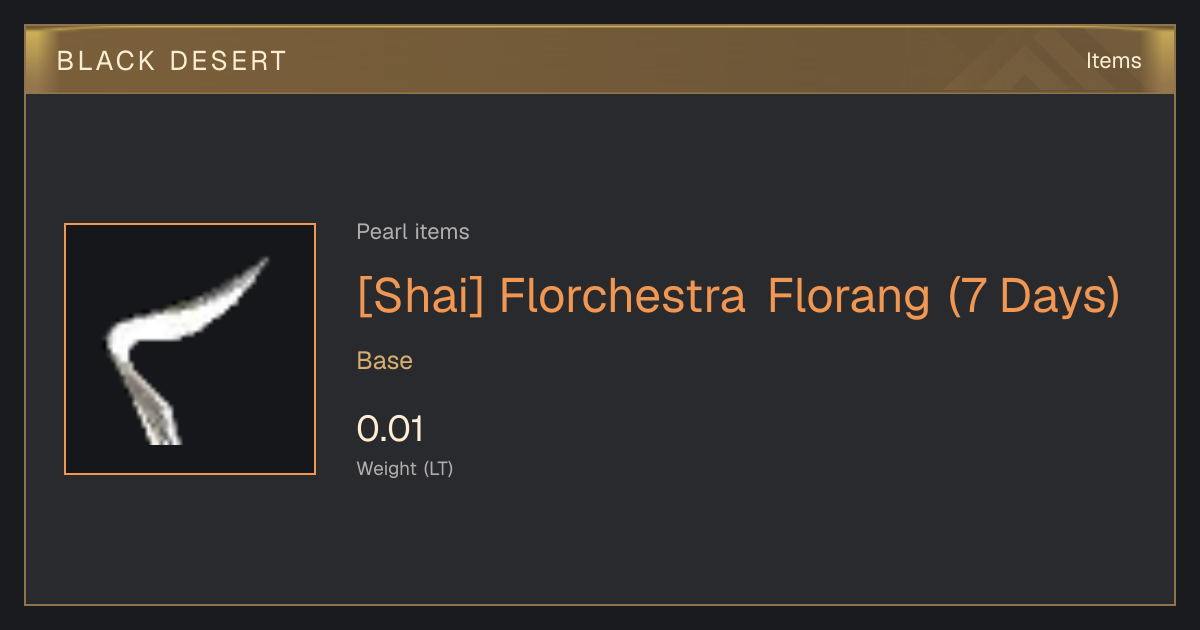1200x630 pixels.
Task: Click the [Shai] class tag in title
Action: pyautogui.click(x=421, y=297)
